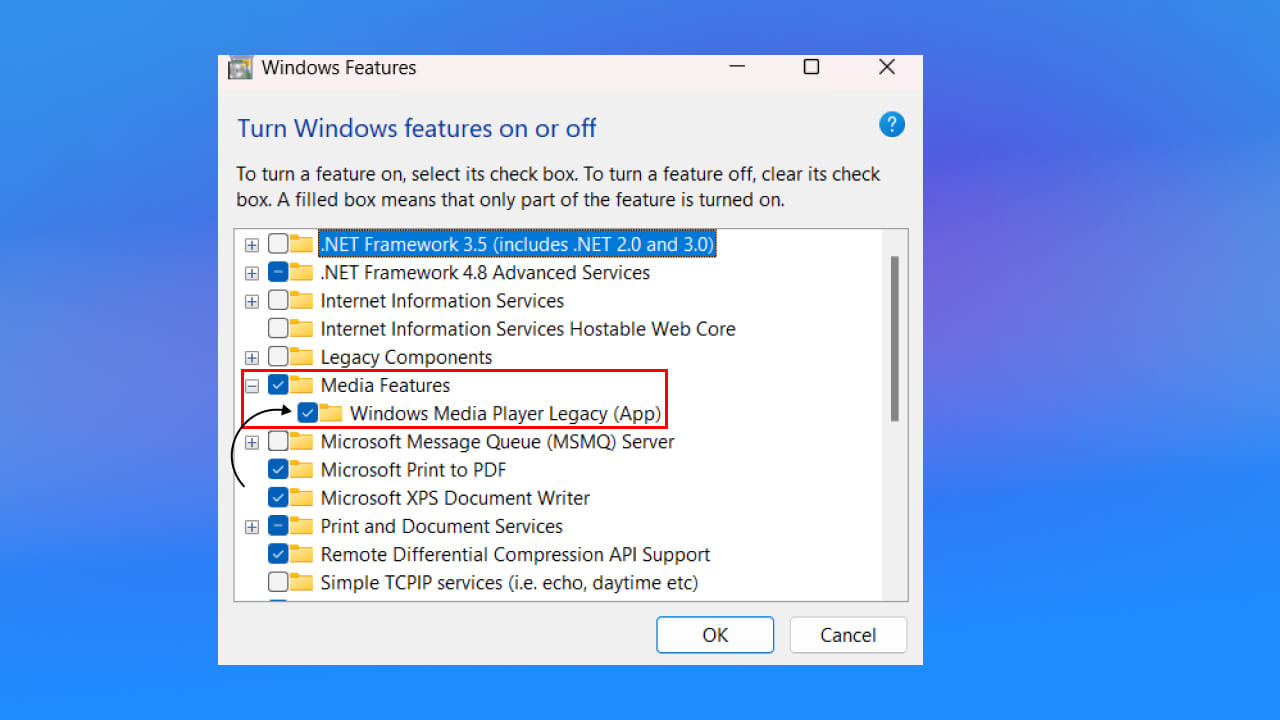Click folder icon beside .NET Framework 3.5
This screenshot has height=720, width=1280.
[x=302, y=244]
